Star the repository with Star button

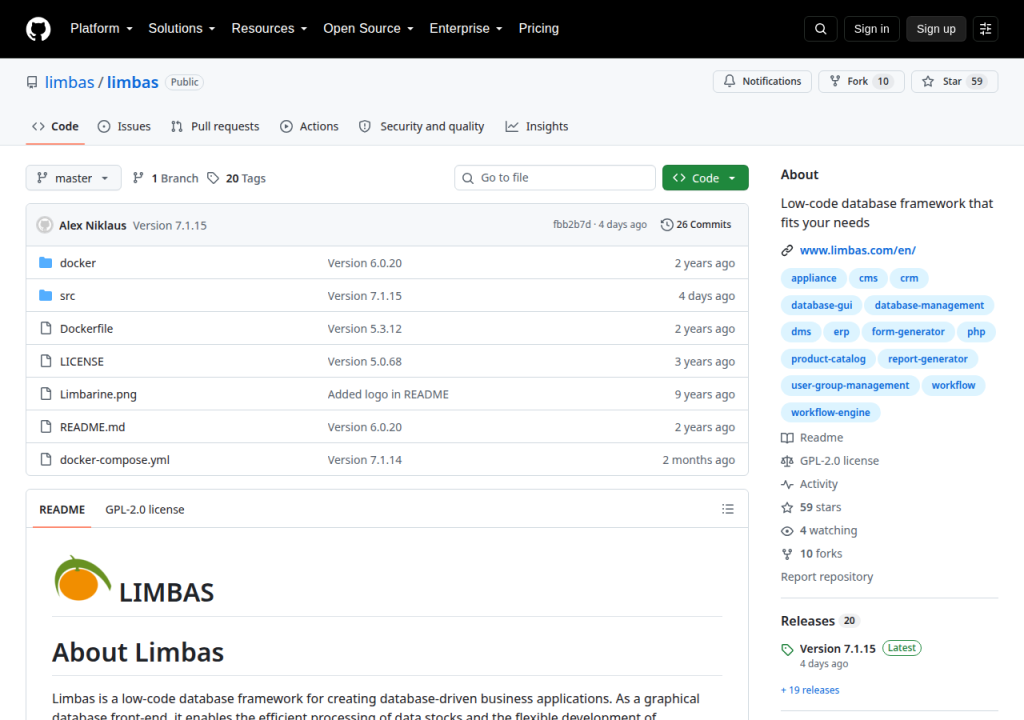coord(954,81)
